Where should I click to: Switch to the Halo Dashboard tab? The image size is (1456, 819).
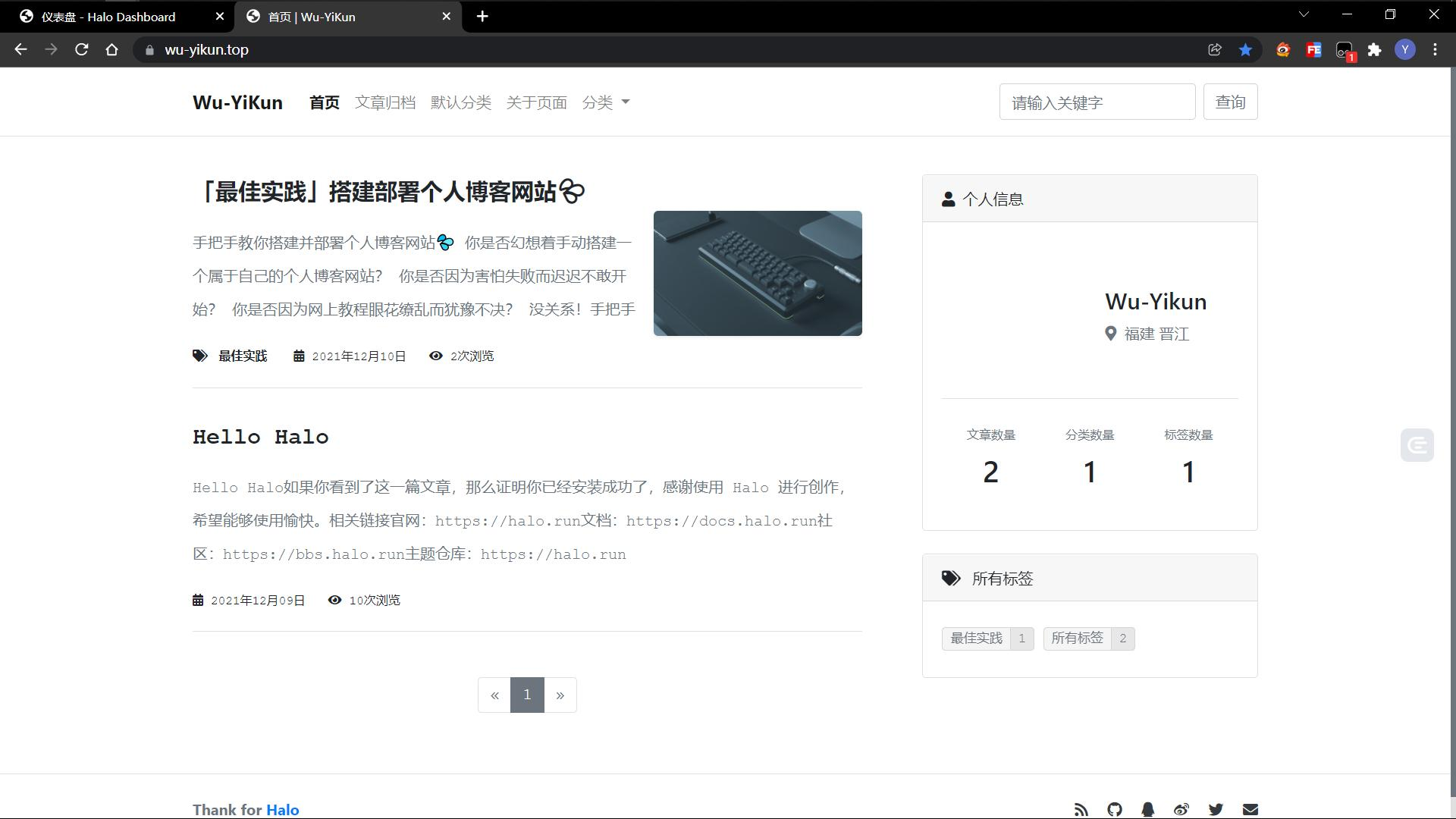108,17
